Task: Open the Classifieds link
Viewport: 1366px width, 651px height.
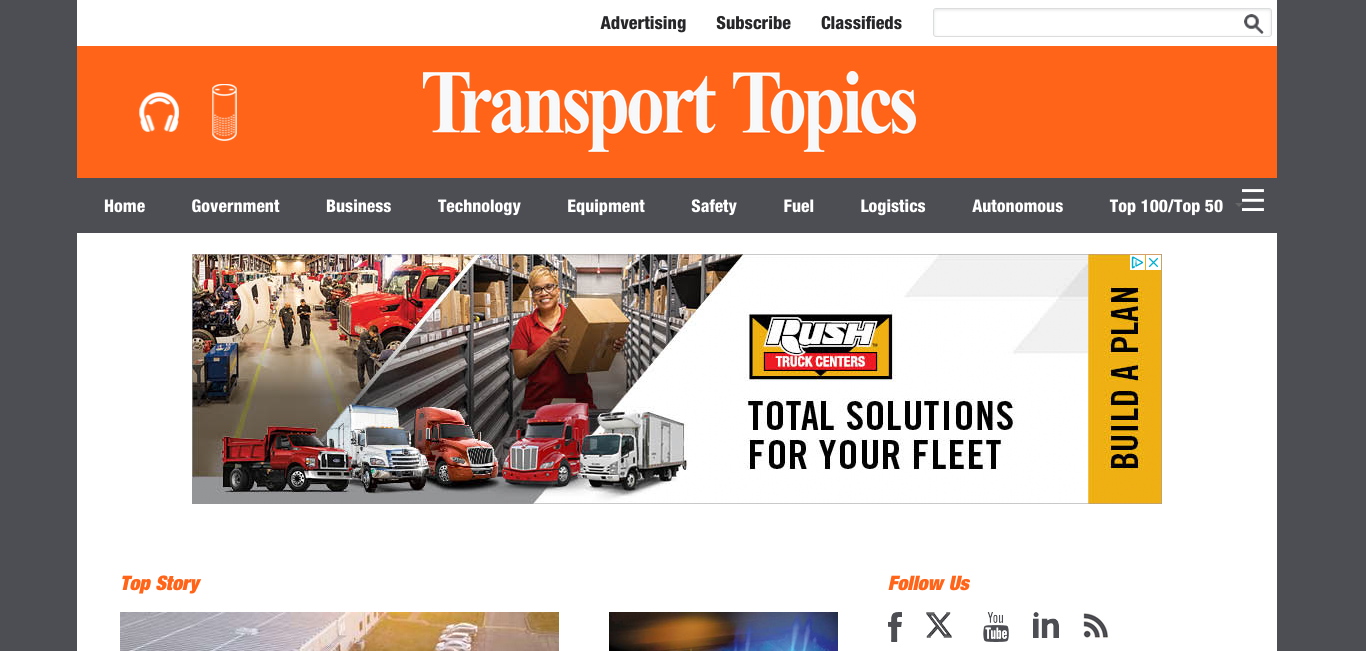Action: coord(861,23)
